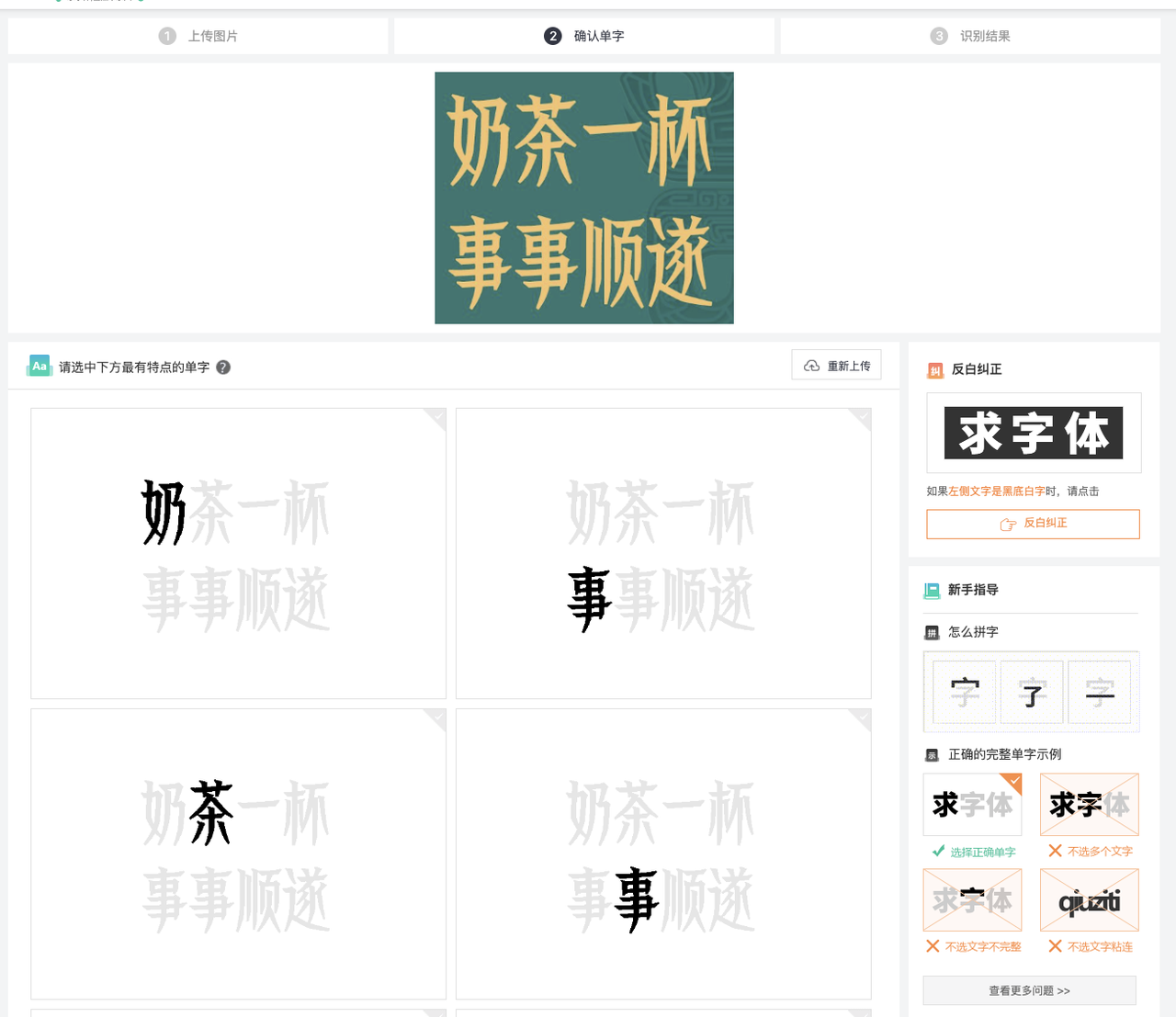Screen dimensions: 1176x1017
Task: Click the cloud upload icon inside 重新上传
Action: (x=812, y=365)
